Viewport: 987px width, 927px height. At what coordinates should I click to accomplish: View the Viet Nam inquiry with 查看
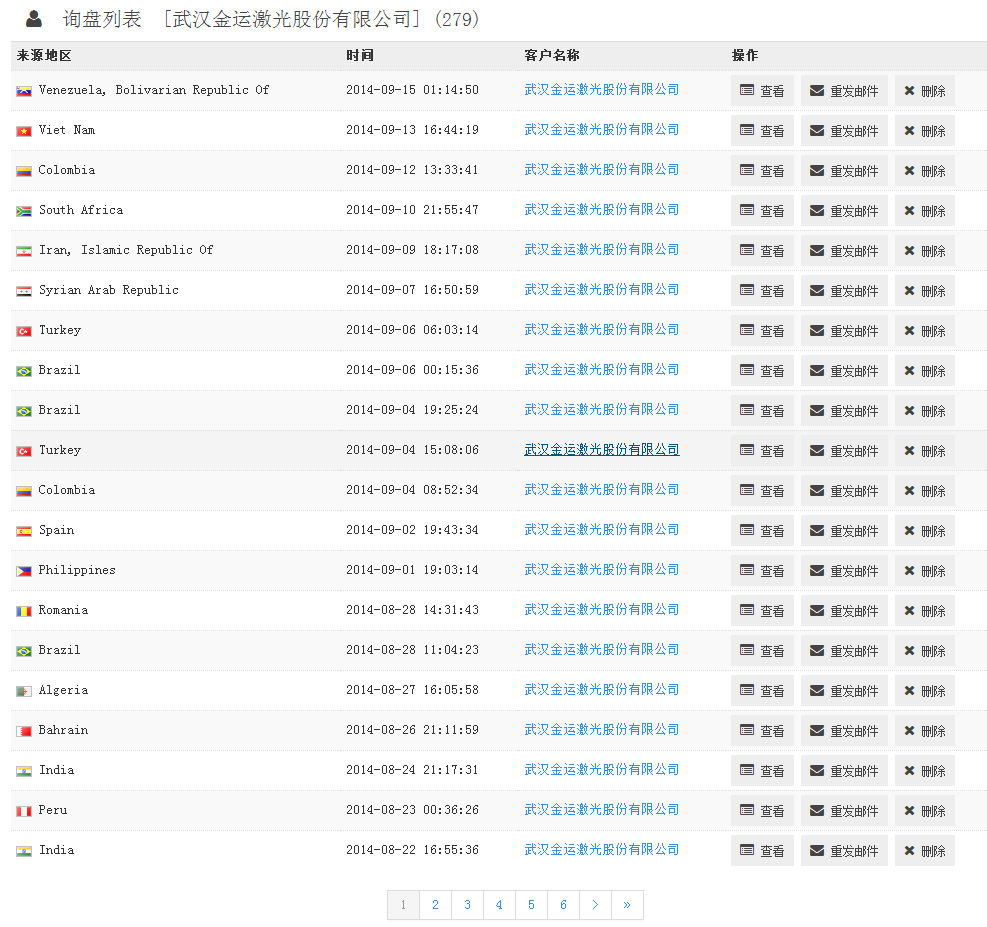pyautogui.click(x=762, y=131)
